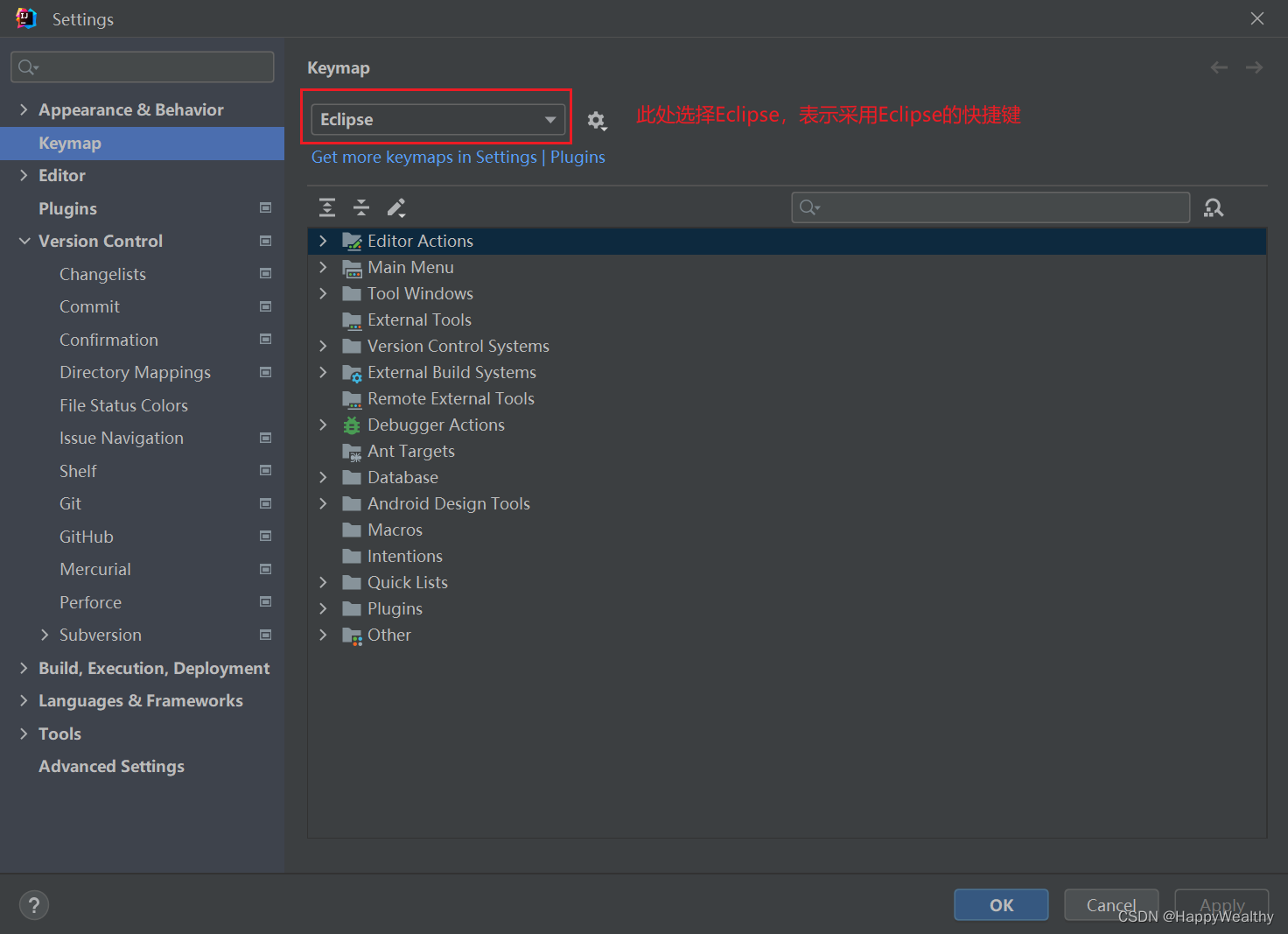Expand the Editor settings section
Screen dimensions: 1288x934
pyautogui.click(x=24, y=175)
